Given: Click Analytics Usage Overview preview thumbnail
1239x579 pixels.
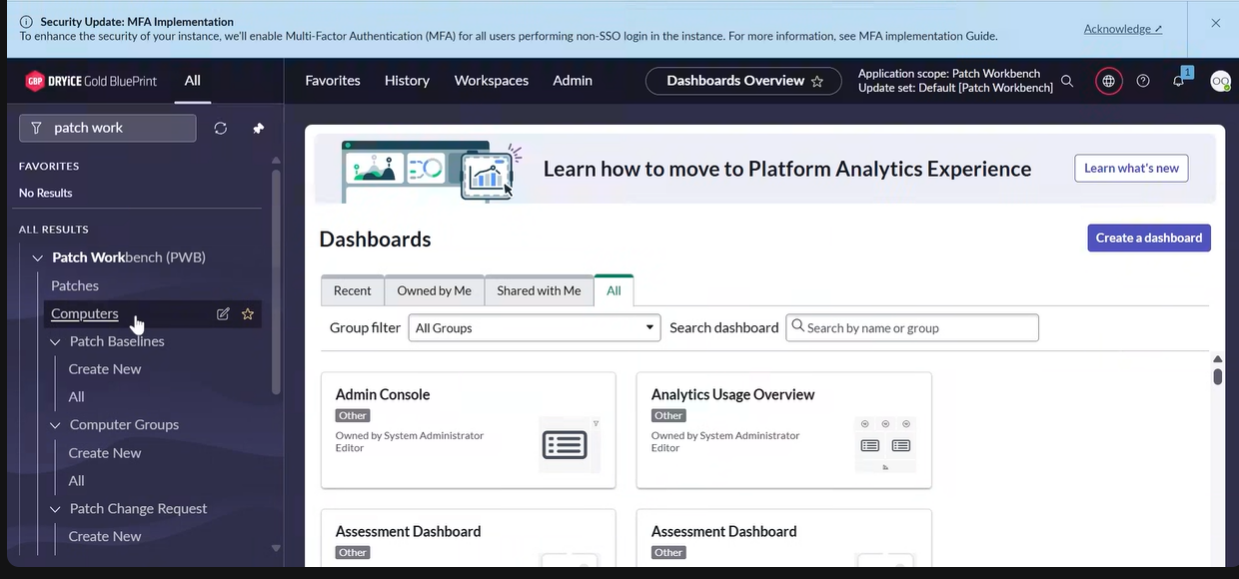Looking at the screenshot, I should pos(885,444).
